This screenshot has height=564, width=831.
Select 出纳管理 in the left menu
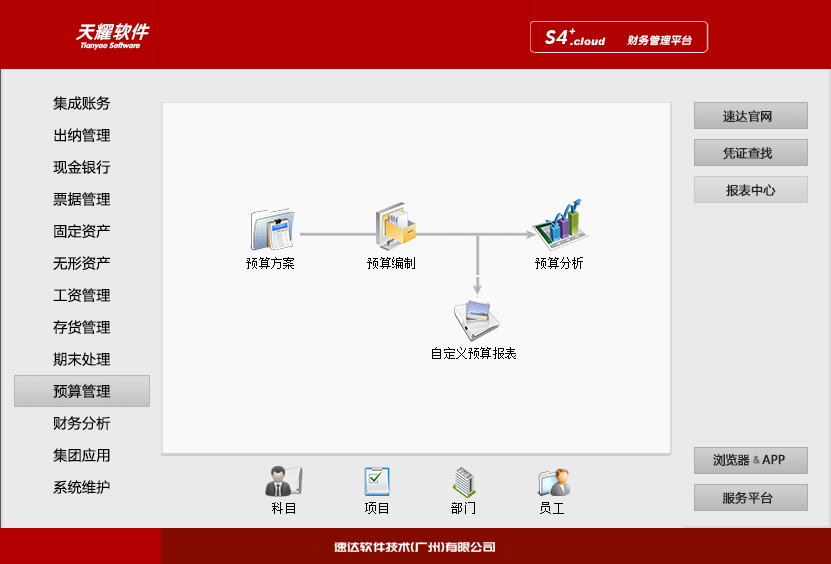click(x=82, y=135)
